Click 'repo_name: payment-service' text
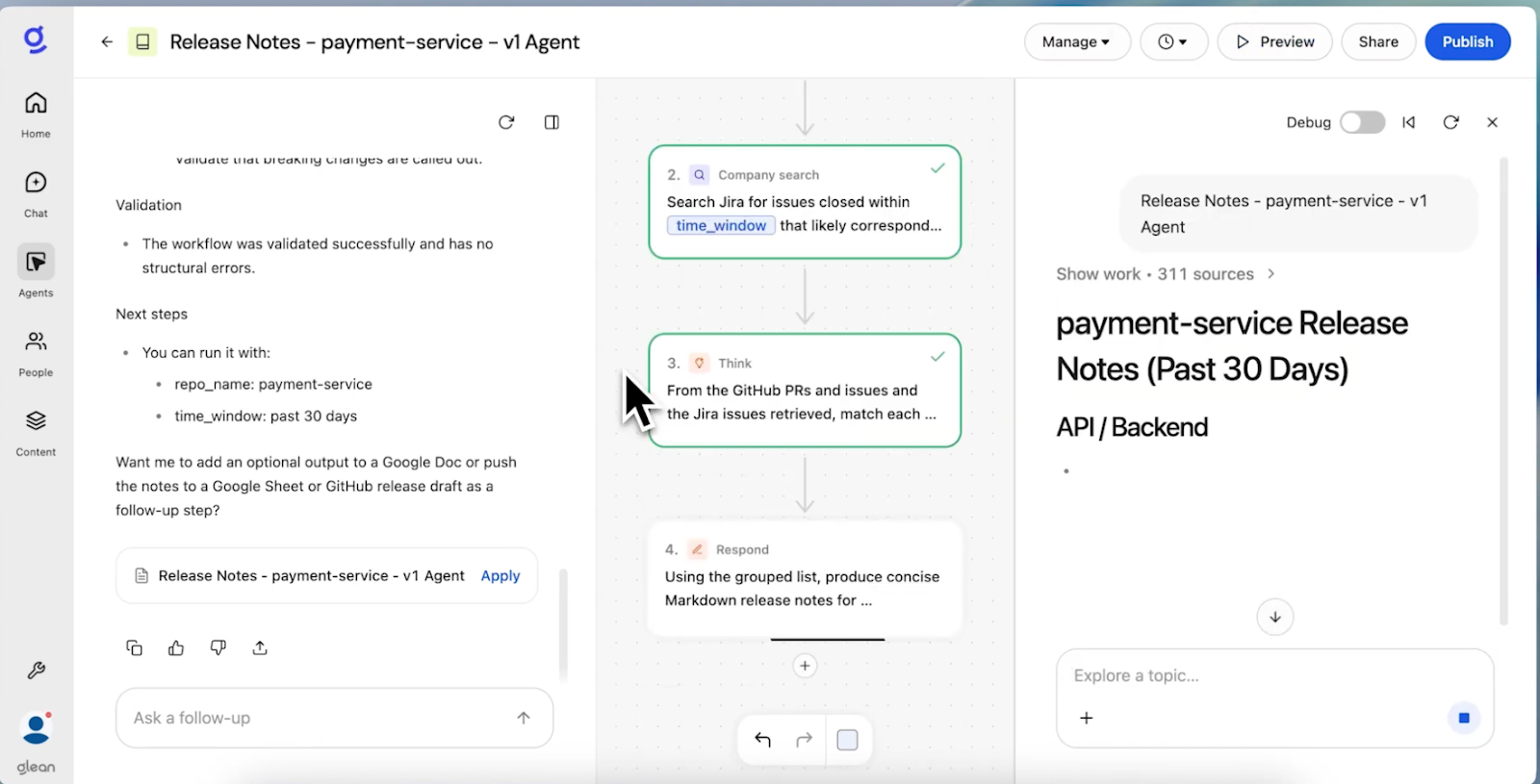 pos(273,384)
